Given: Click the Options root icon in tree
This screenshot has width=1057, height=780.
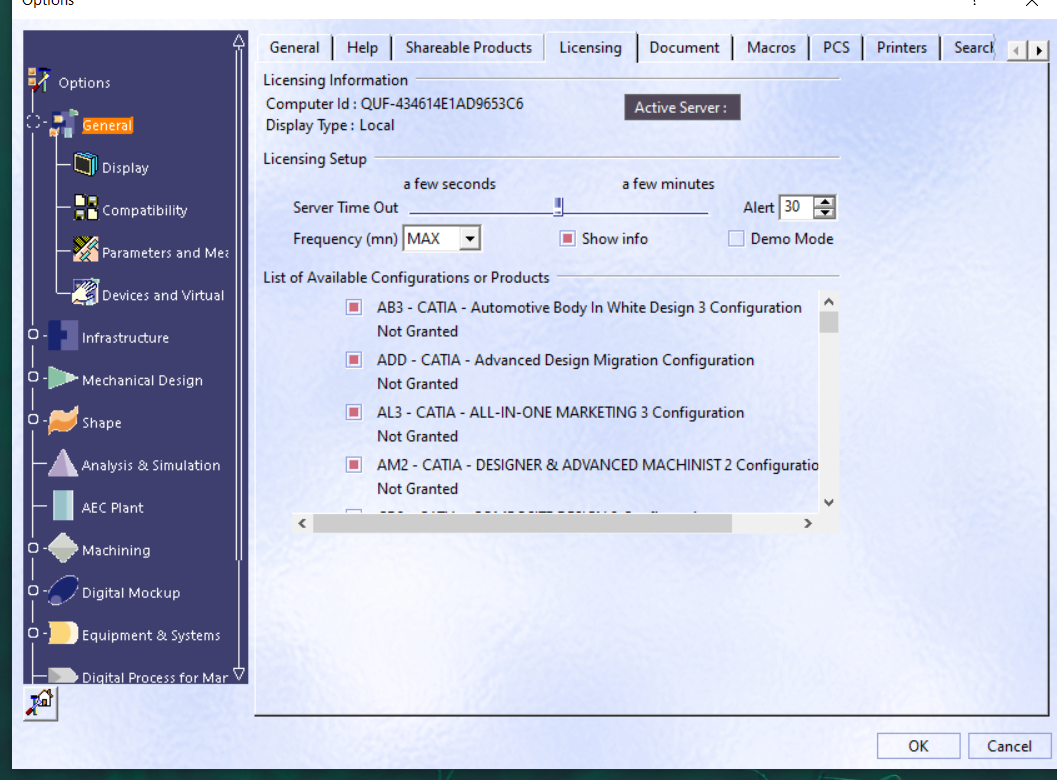Looking at the screenshot, I should click(x=39, y=80).
